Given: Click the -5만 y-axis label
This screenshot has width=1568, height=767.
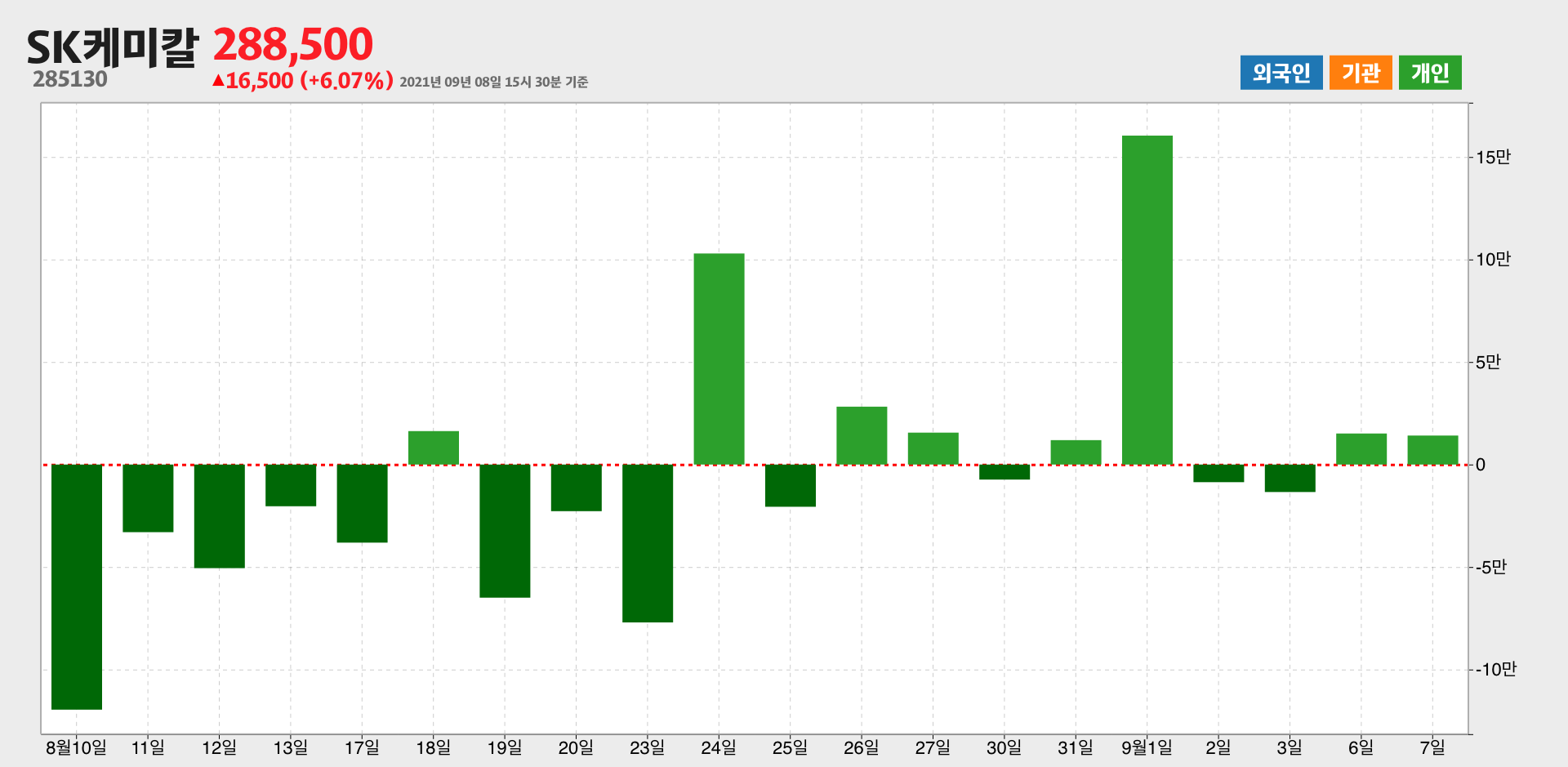Looking at the screenshot, I should tap(1491, 567).
